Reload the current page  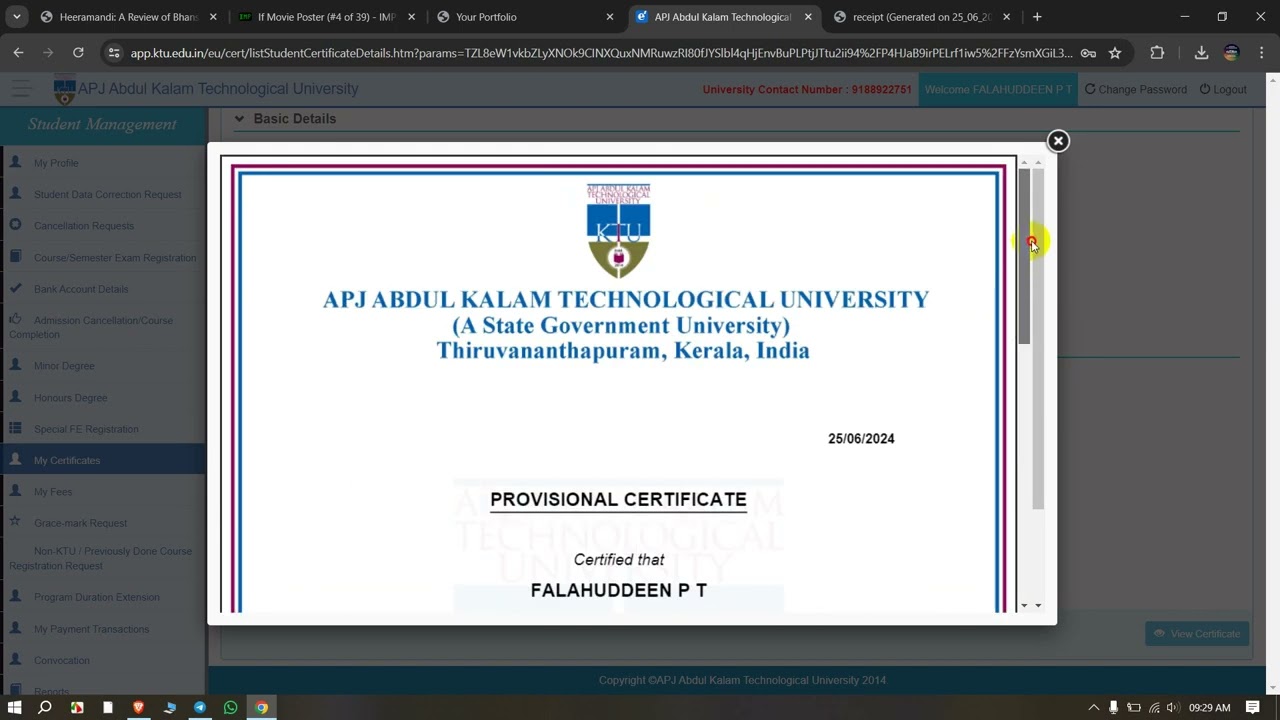[x=78, y=53]
